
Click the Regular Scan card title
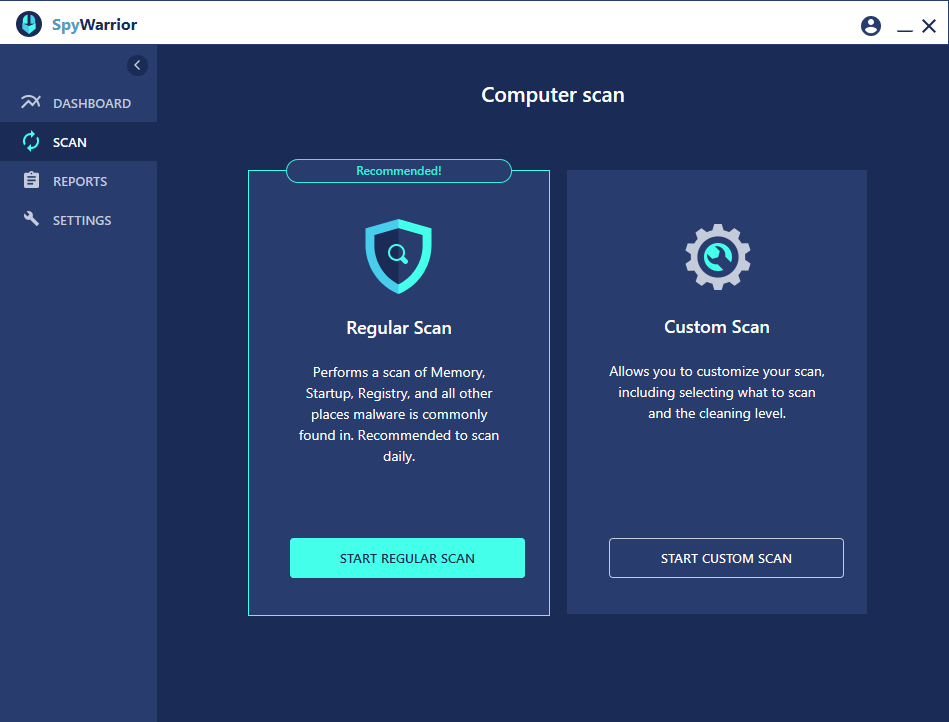click(x=398, y=327)
